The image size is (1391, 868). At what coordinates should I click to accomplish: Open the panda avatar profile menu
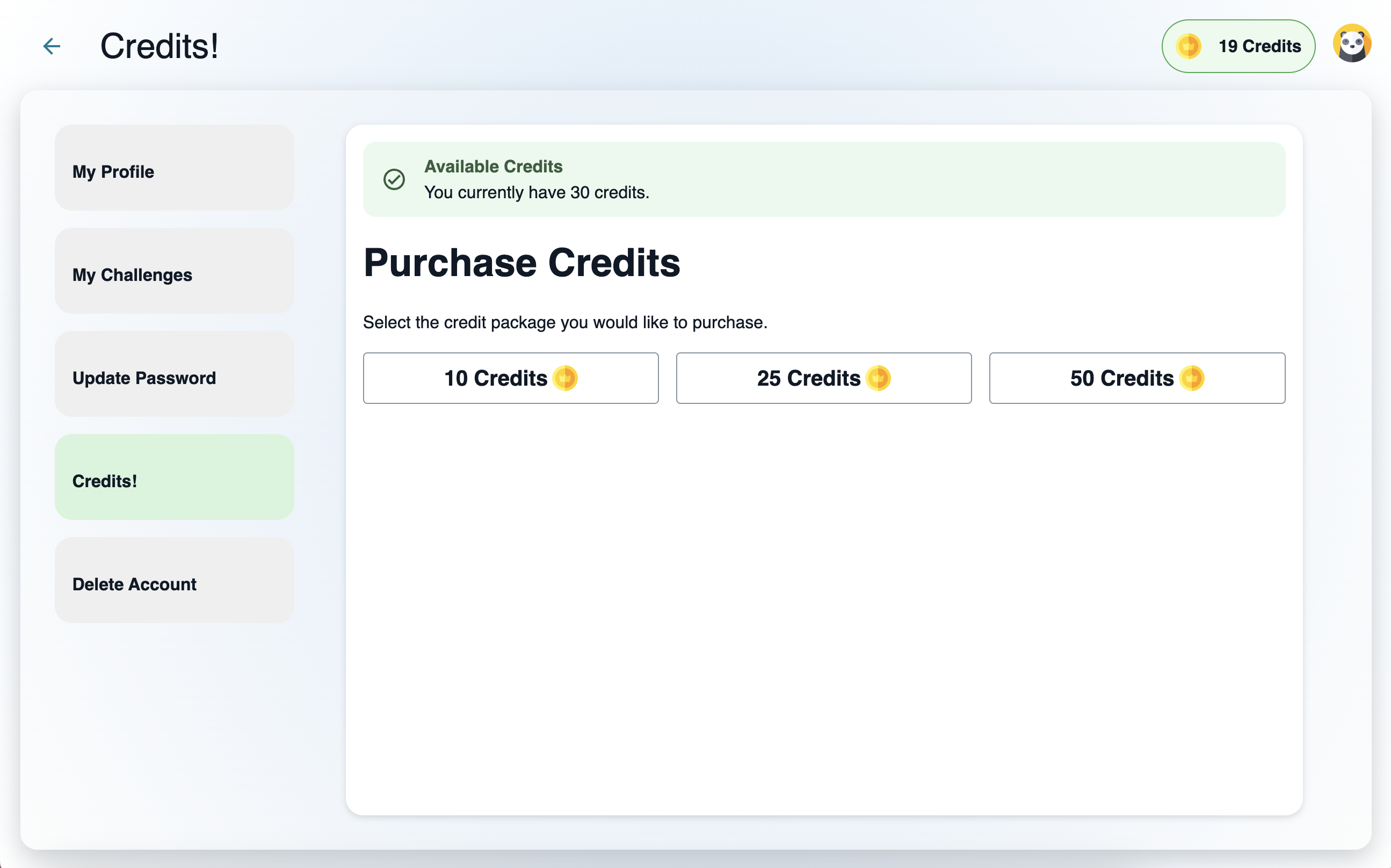point(1351,44)
